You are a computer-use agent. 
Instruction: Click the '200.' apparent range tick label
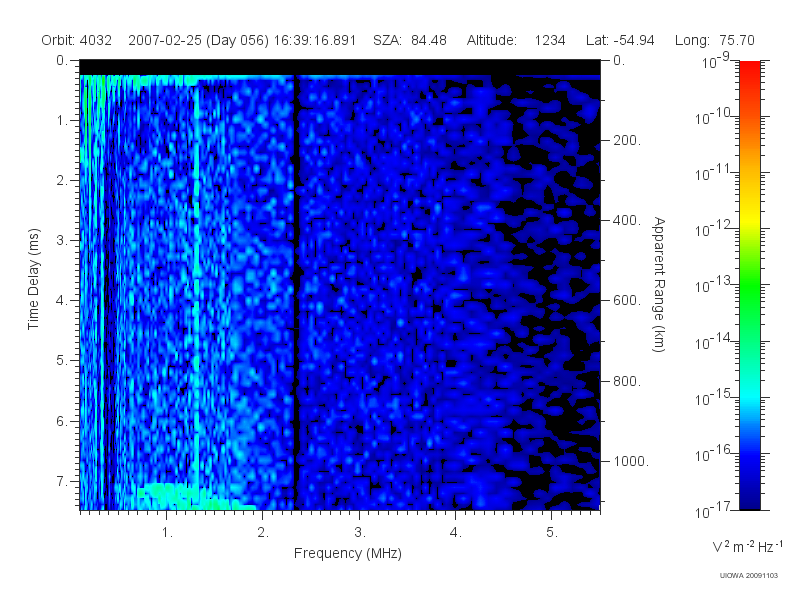point(627,140)
